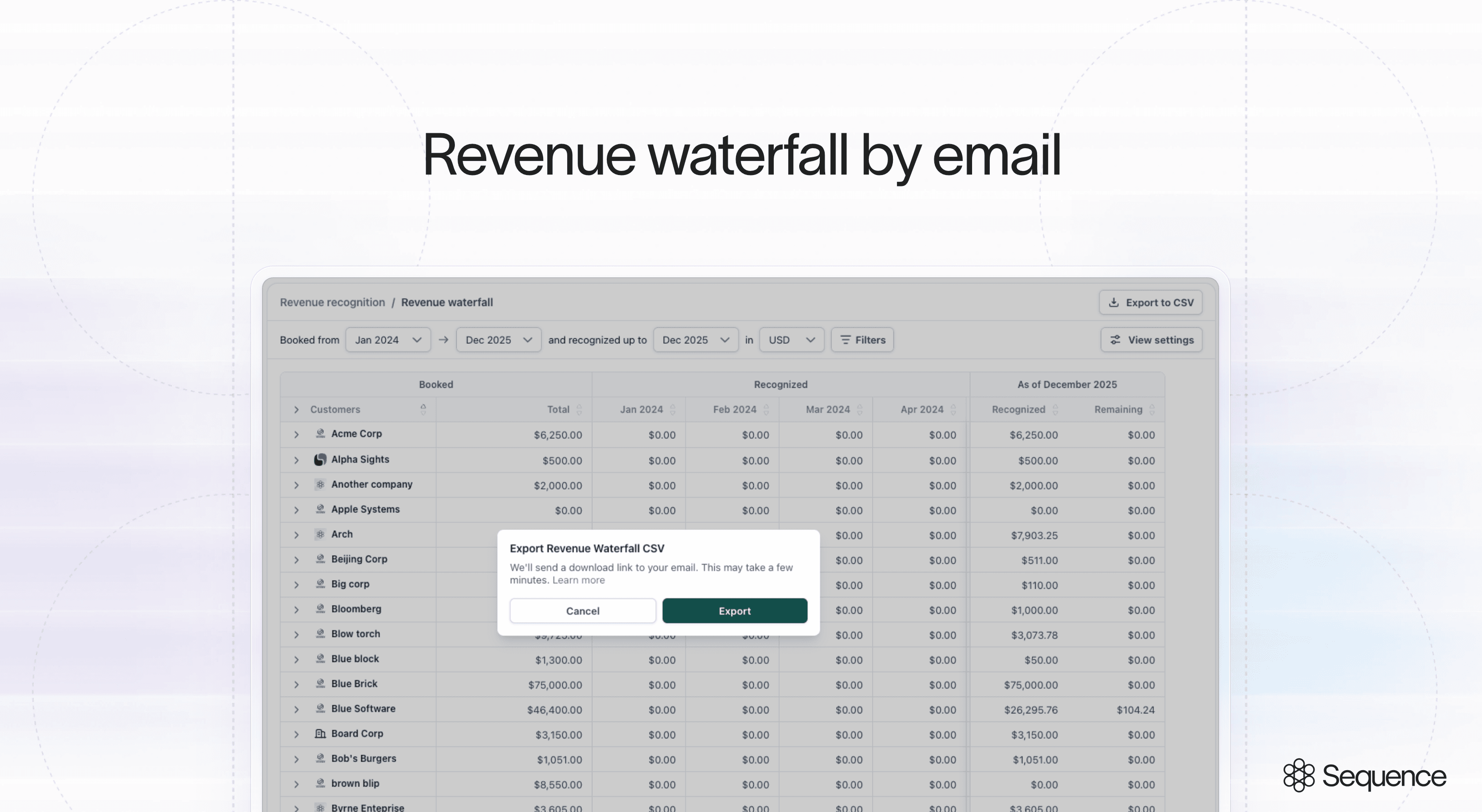
Task: Click the Blue Brick avatar icon
Action: click(x=320, y=684)
